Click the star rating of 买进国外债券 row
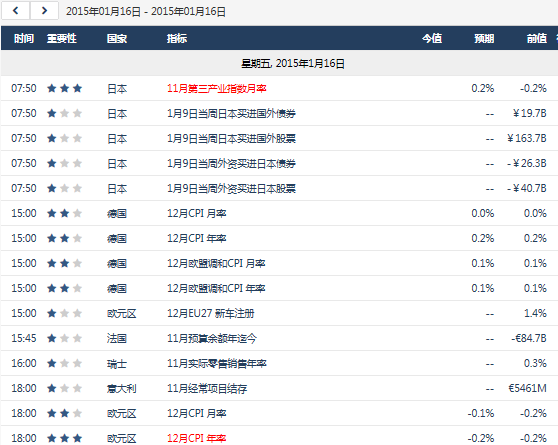 coord(64,113)
